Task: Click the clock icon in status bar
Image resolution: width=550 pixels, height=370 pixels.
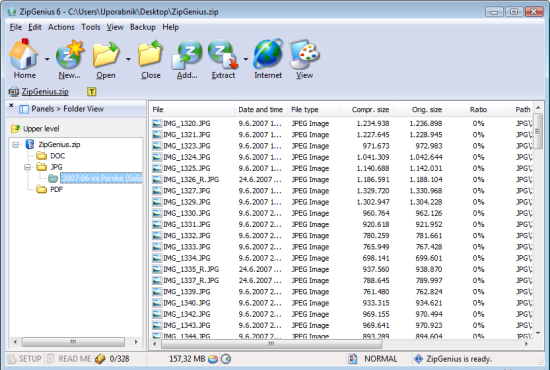Action: [226, 359]
